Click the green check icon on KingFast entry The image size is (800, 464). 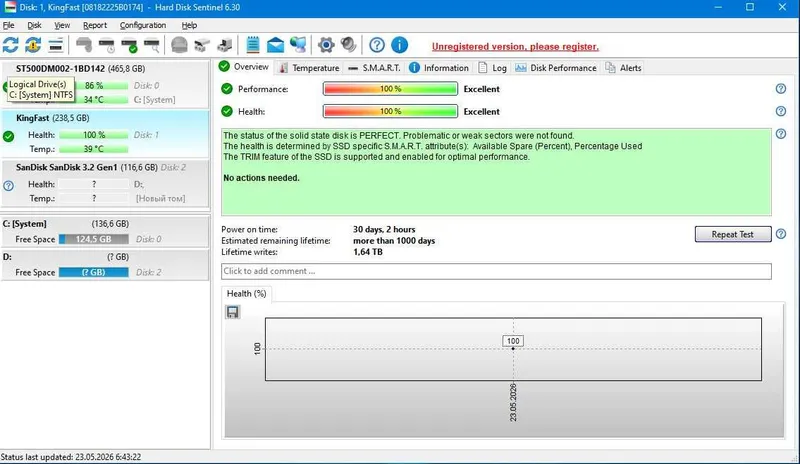[x=8, y=136]
